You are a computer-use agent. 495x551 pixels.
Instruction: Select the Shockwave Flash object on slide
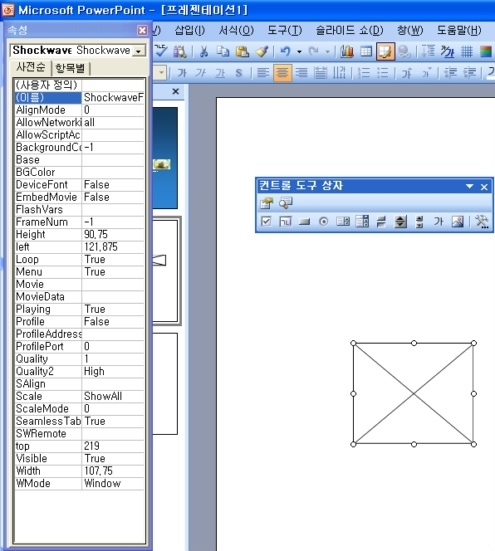(x=413, y=394)
